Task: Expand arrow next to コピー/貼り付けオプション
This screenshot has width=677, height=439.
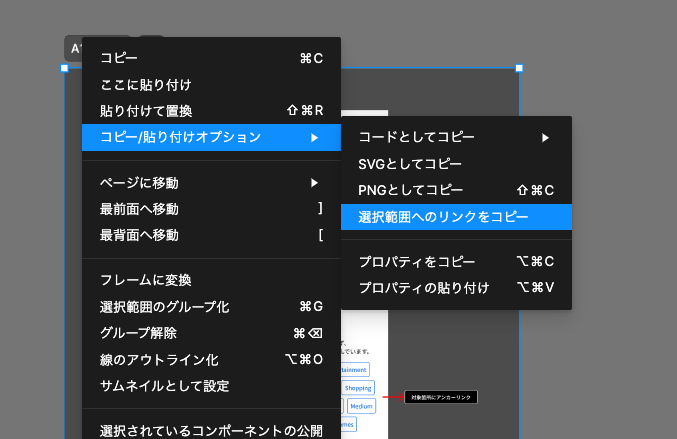Action: [x=314, y=138]
